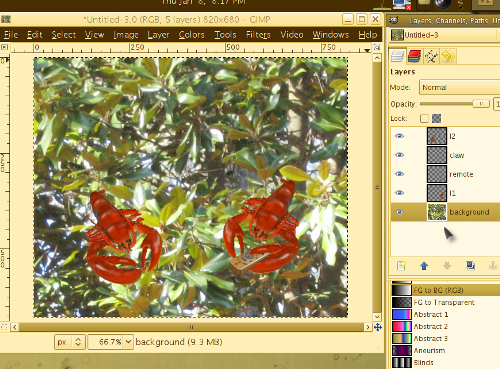Select the remote layer thumbnail
The width and height of the screenshot is (500, 369).
(x=437, y=174)
